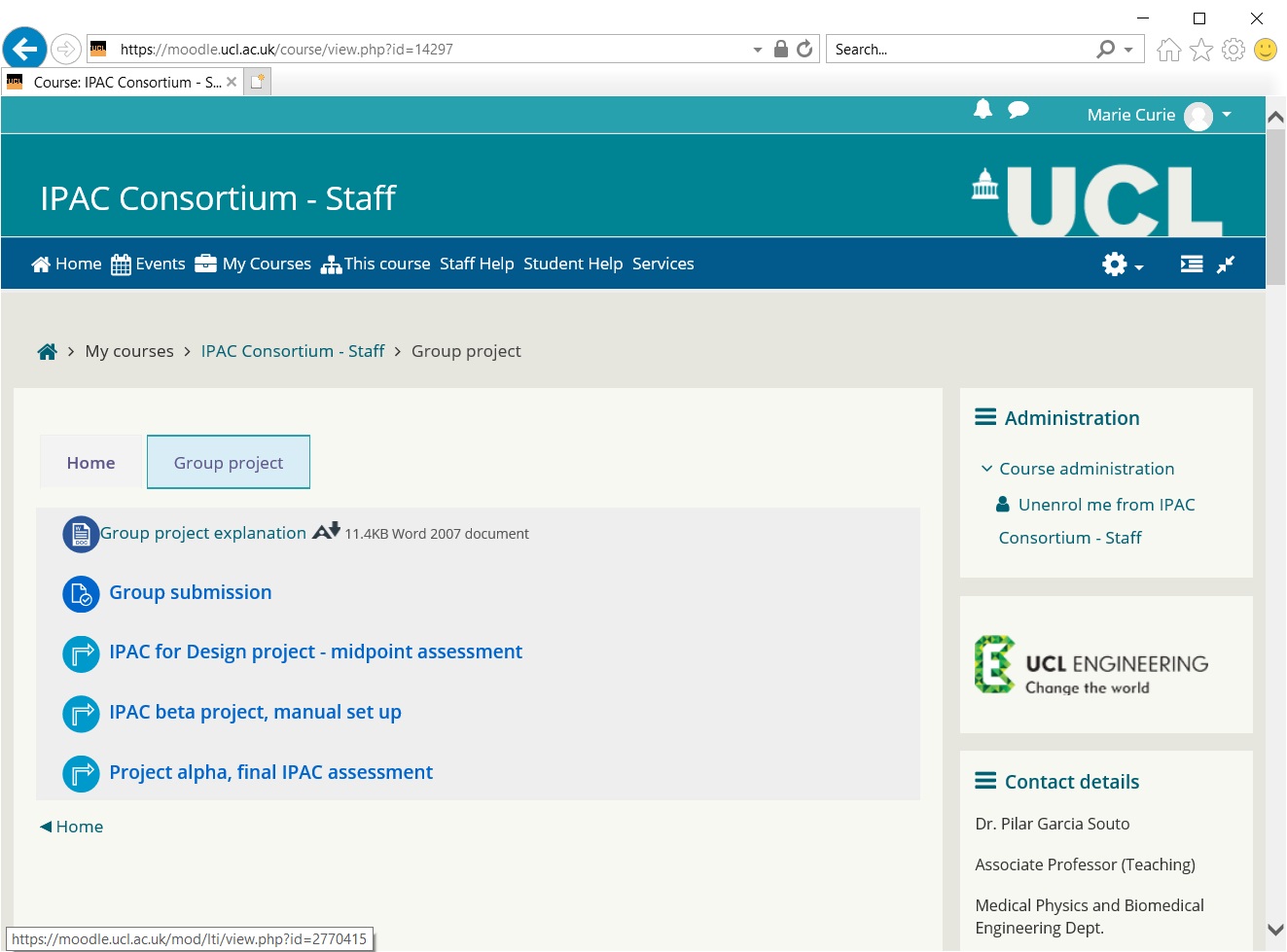Viewport: 1287px width, 952px height.
Task: Click the Course administration link
Action: (x=1087, y=469)
